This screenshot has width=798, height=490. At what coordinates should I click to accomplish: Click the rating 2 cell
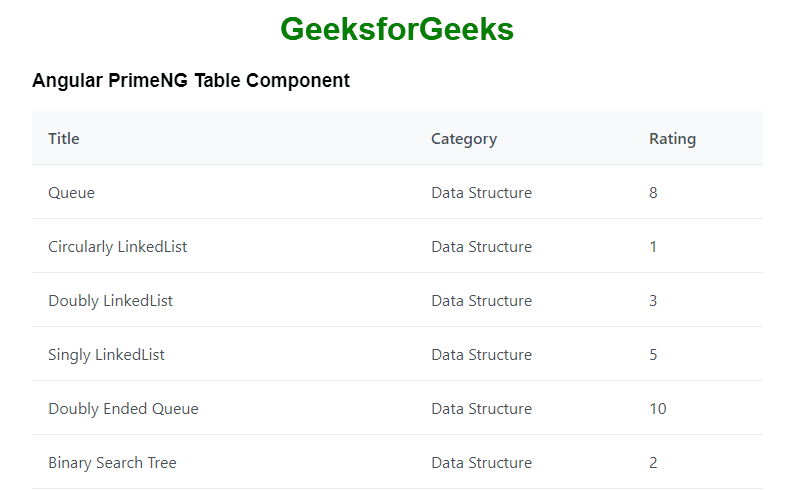coord(653,463)
